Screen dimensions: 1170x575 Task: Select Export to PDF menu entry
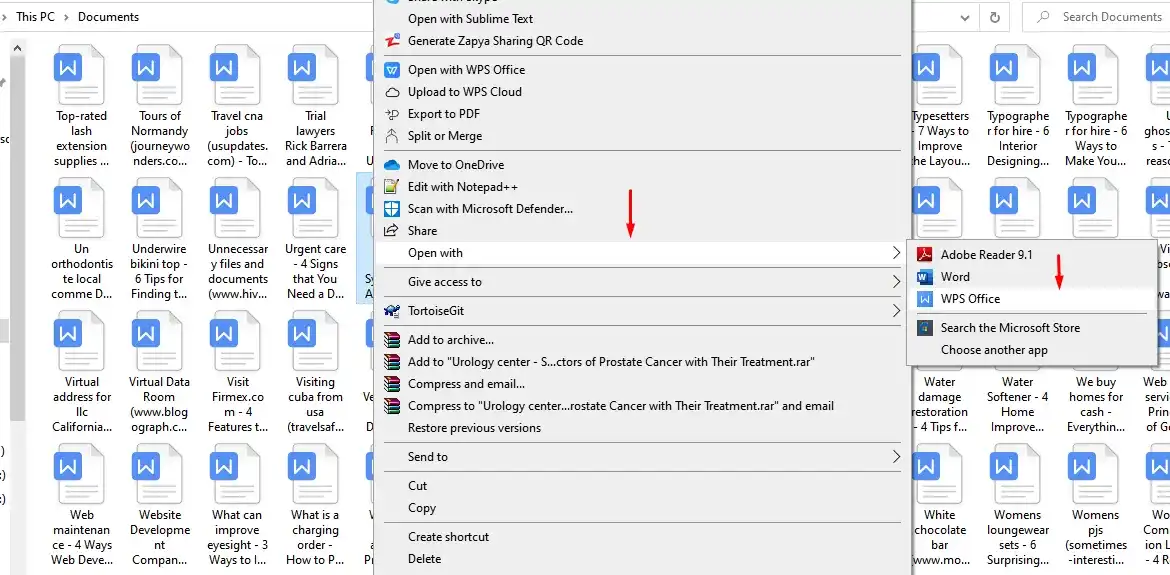443,114
